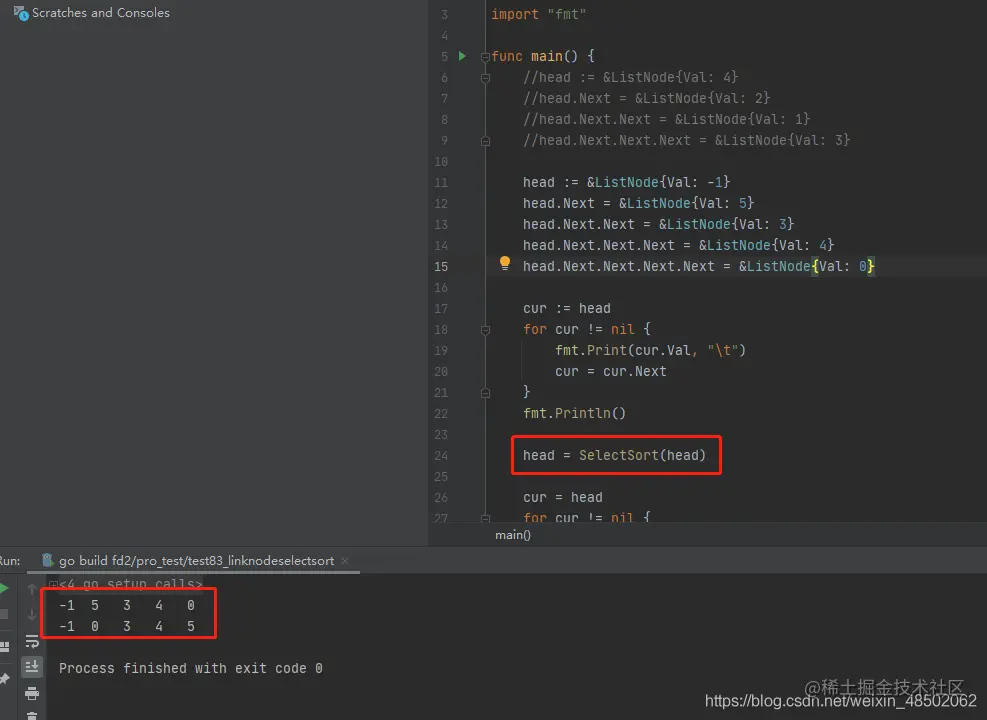Close the go build run tab
The image size is (987, 720).
345,560
